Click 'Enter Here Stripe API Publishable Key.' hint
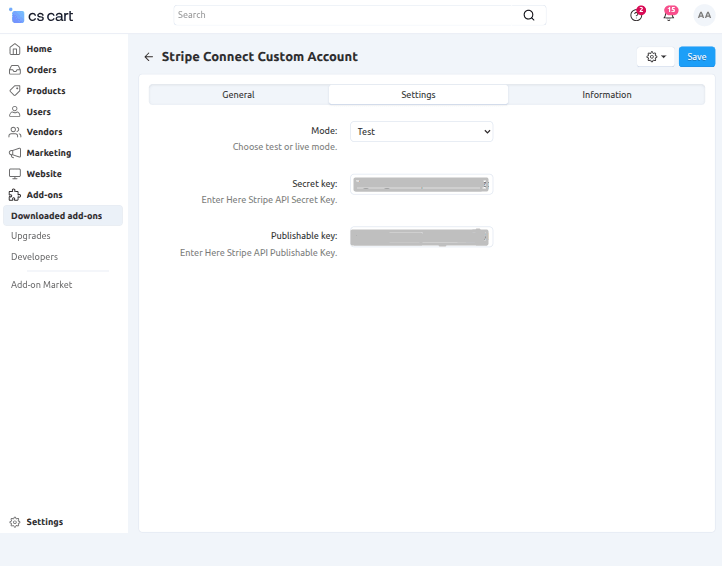 (258, 253)
